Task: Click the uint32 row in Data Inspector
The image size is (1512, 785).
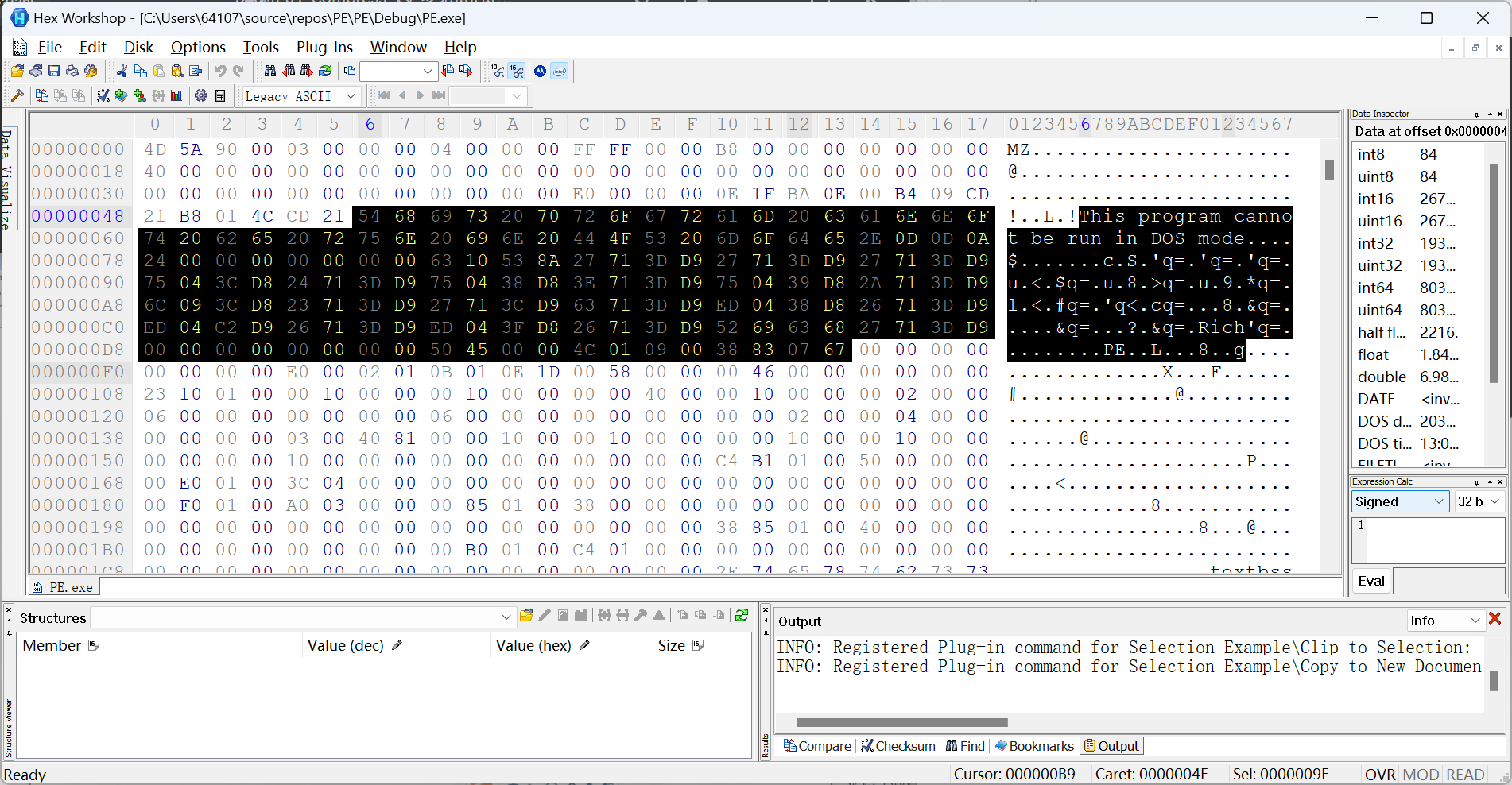Action: 1417,265
